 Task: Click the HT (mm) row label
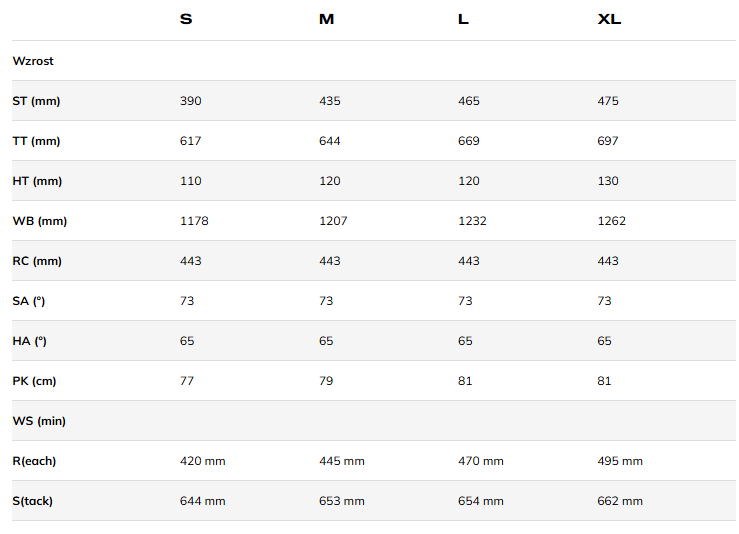[x=37, y=181]
